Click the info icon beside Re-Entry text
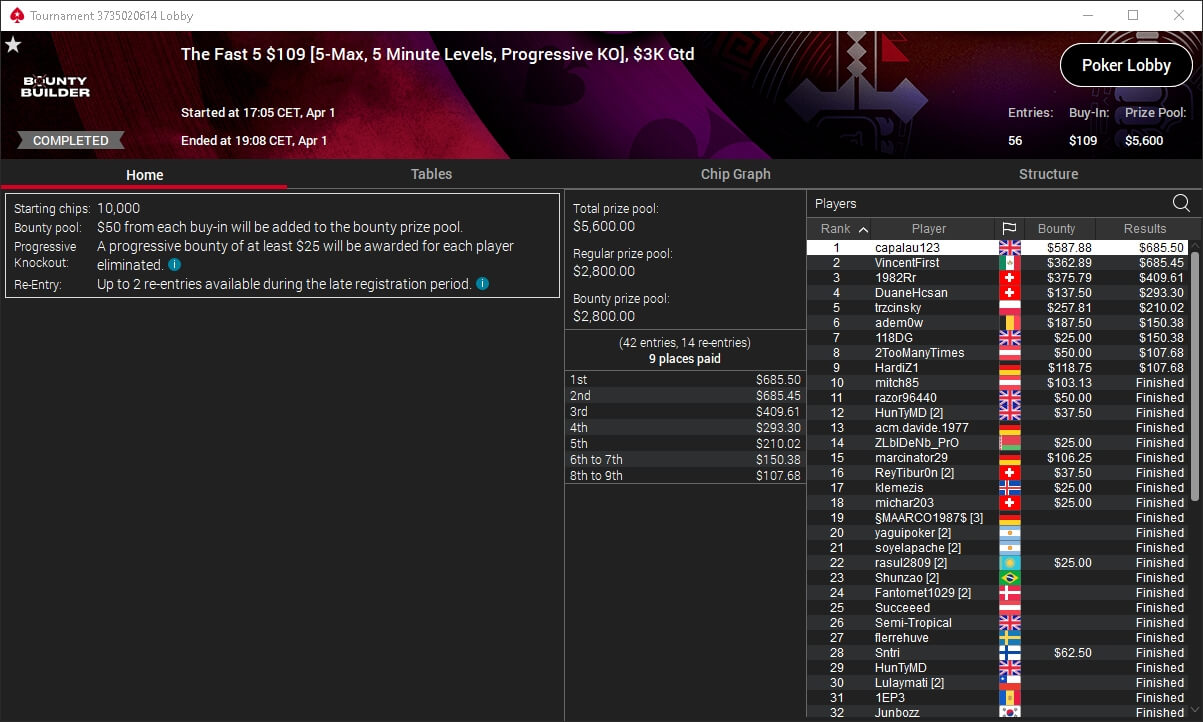 point(482,284)
